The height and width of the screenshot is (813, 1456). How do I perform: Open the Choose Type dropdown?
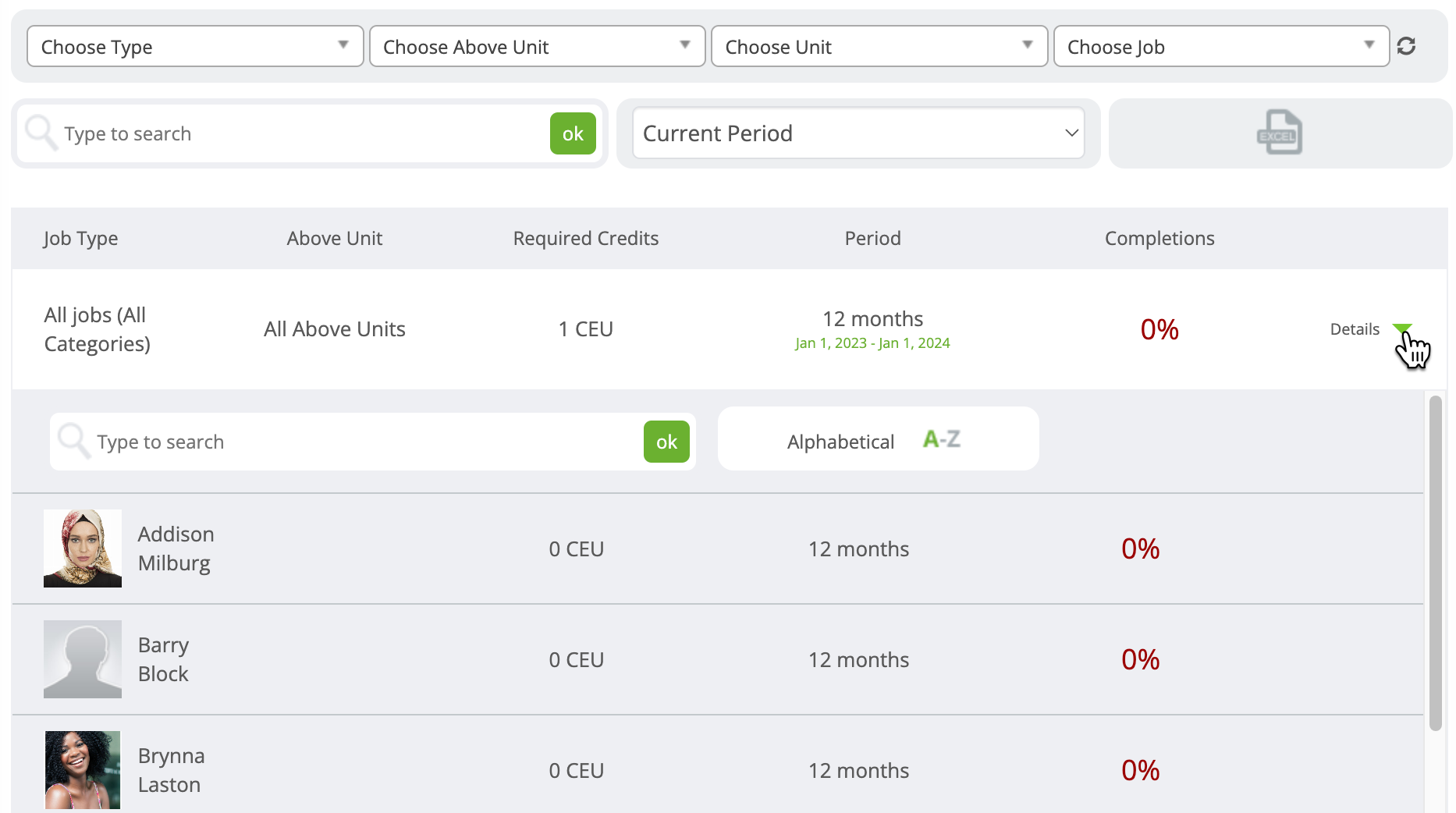point(194,46)
